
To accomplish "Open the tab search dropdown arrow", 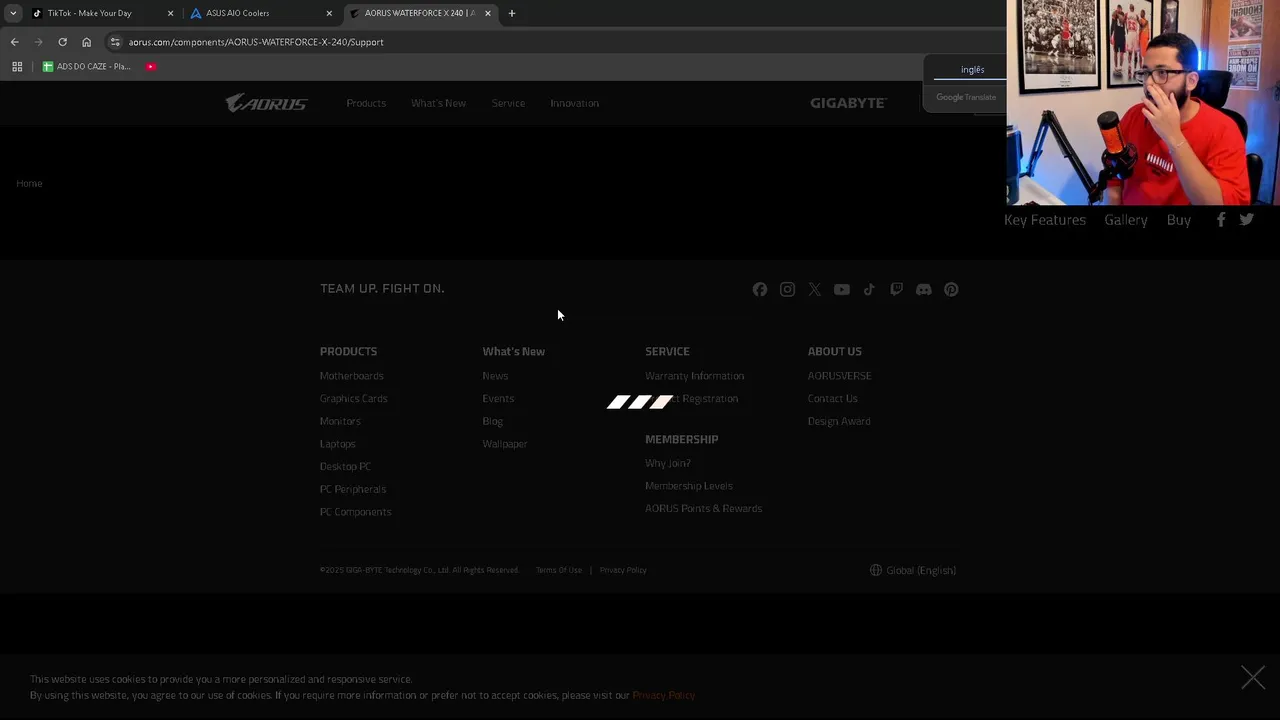I will [x=13, y=13].
